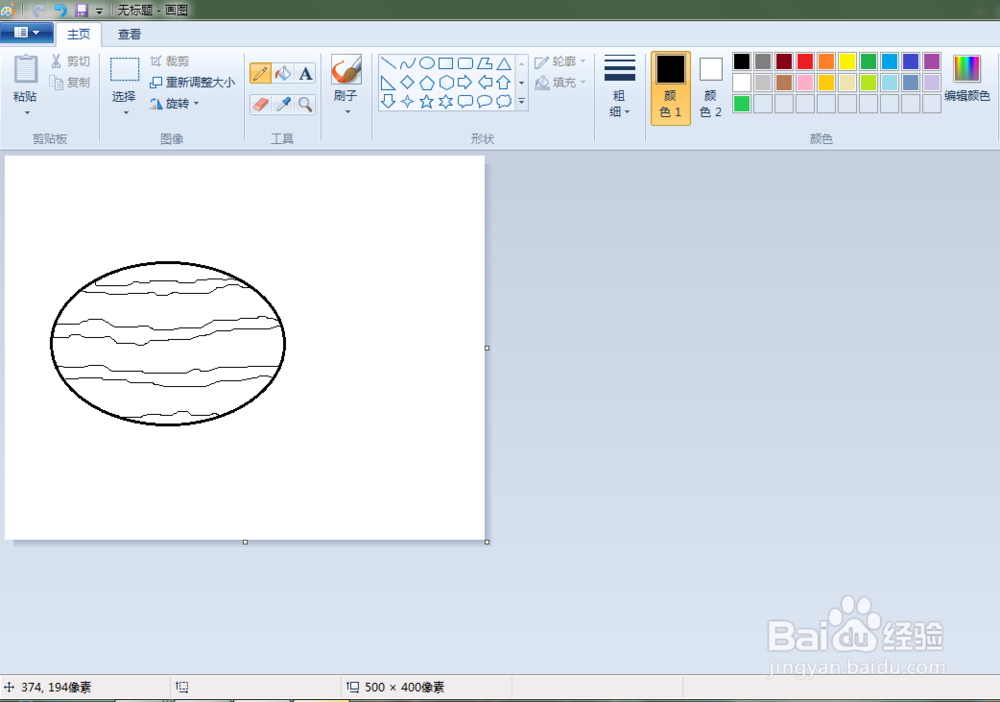Open Edit colors (编辑颜色)
Viewport: 1000px width, 702px height.
[967, 78]
